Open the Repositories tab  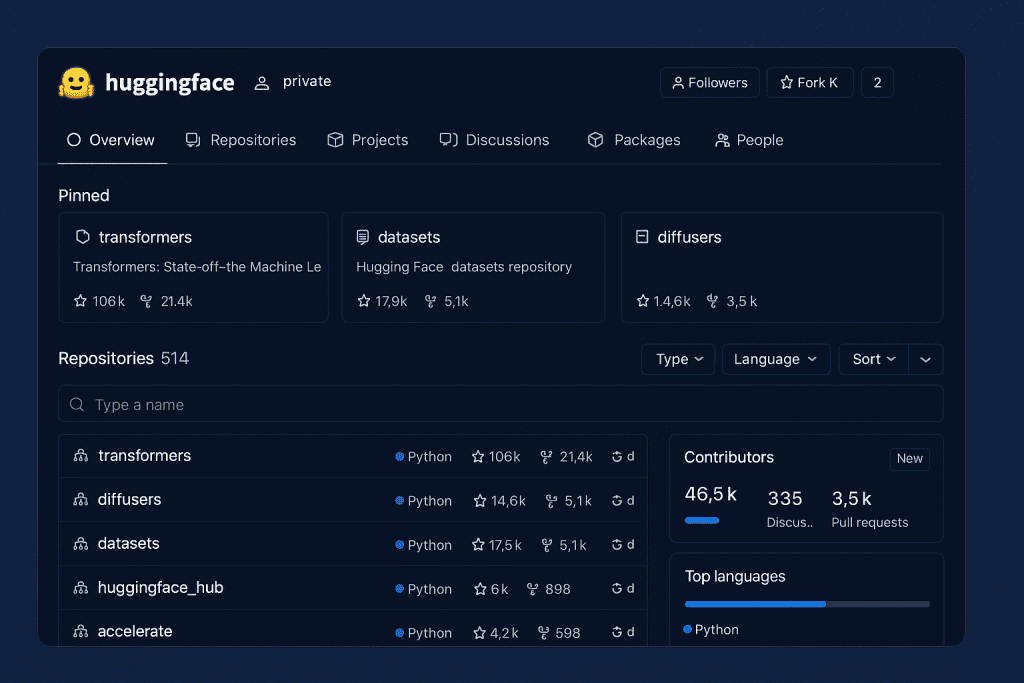241,140
